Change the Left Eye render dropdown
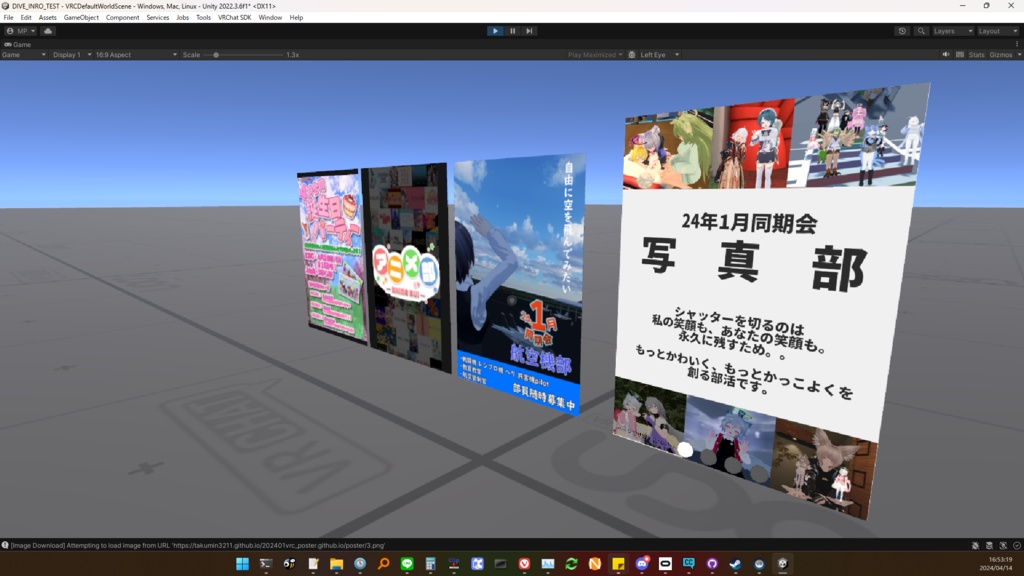This screenshot has height=576, width=1024. coord(660,55)
